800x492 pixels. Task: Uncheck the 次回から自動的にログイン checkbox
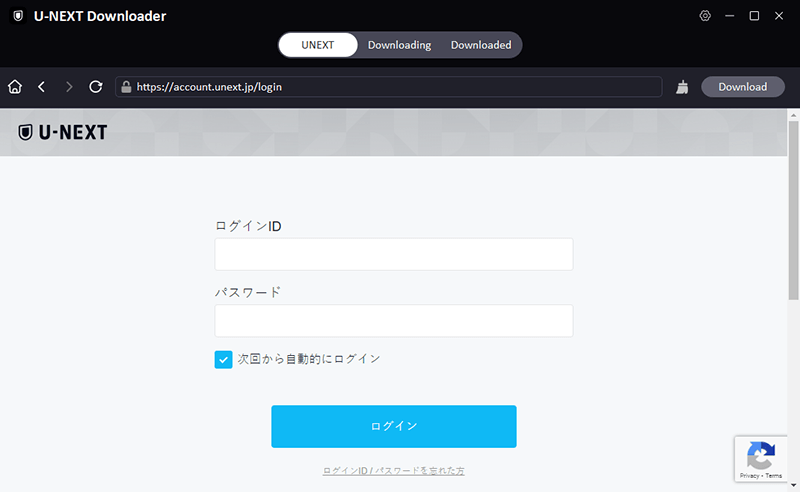(223, 359)
